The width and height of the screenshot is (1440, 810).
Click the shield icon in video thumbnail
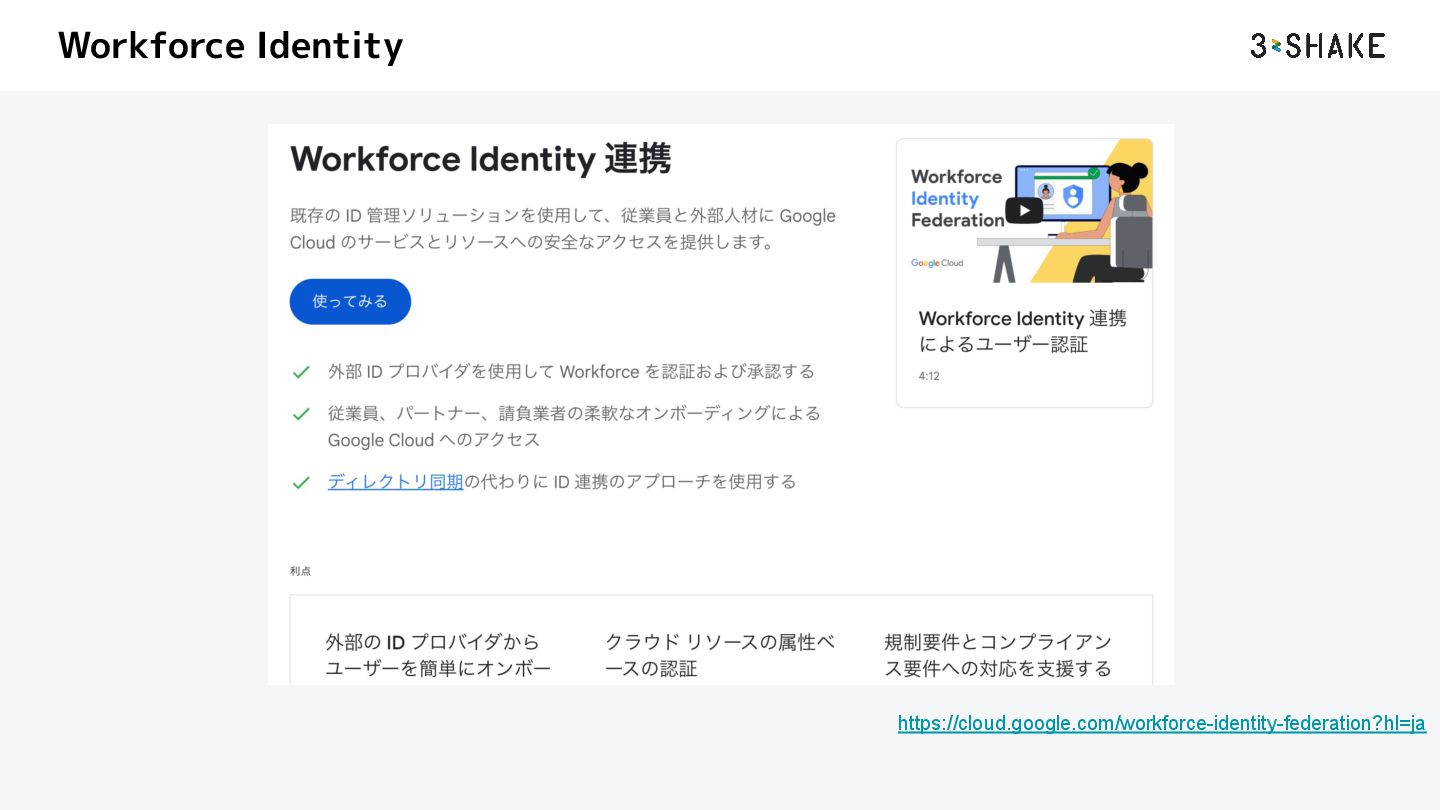pos(1073,196)
